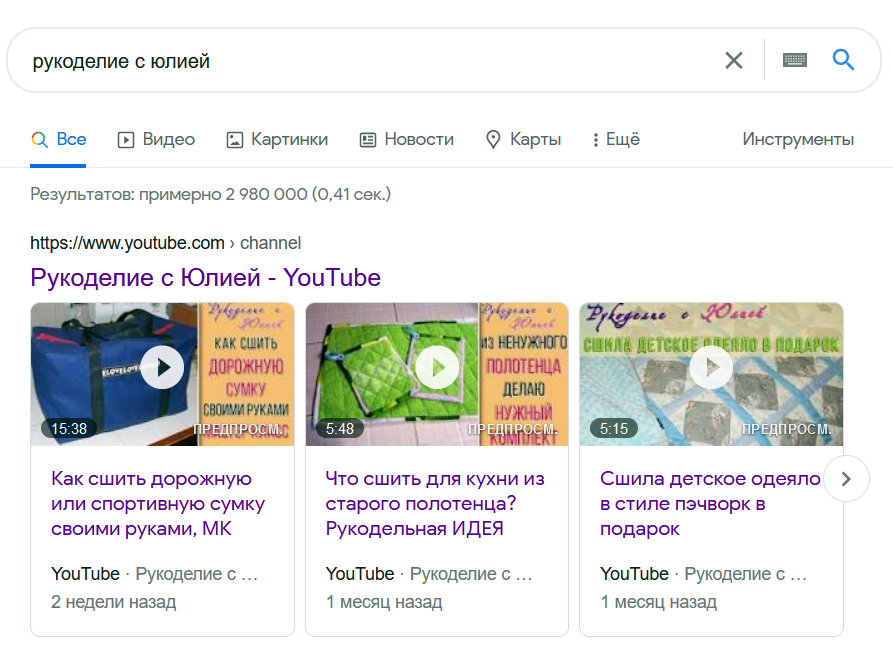Play the blue travel bag video
The width and height of the screenshot is (893, 670).
click(162, 367)
